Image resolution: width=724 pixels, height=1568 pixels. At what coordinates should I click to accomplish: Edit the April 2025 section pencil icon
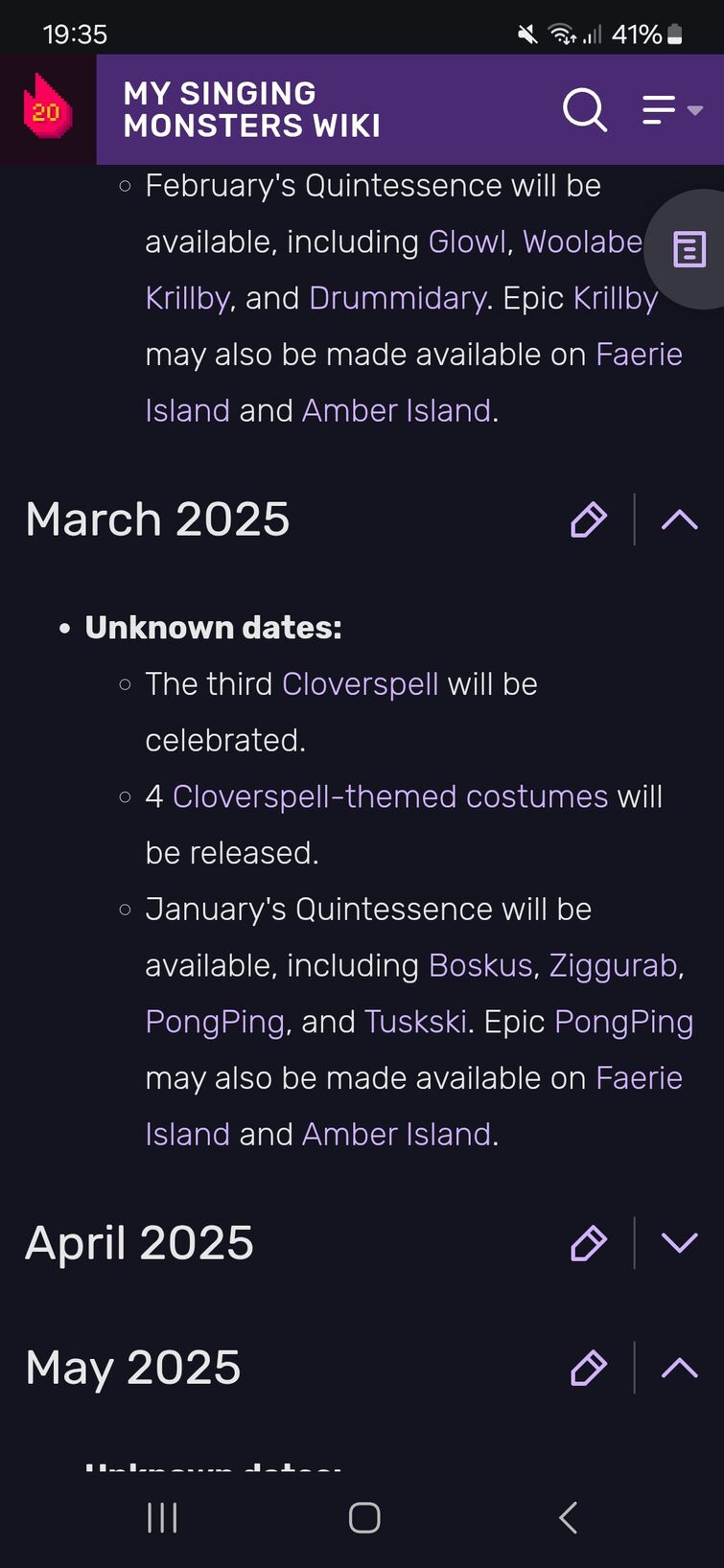[x=589, y=1243]
